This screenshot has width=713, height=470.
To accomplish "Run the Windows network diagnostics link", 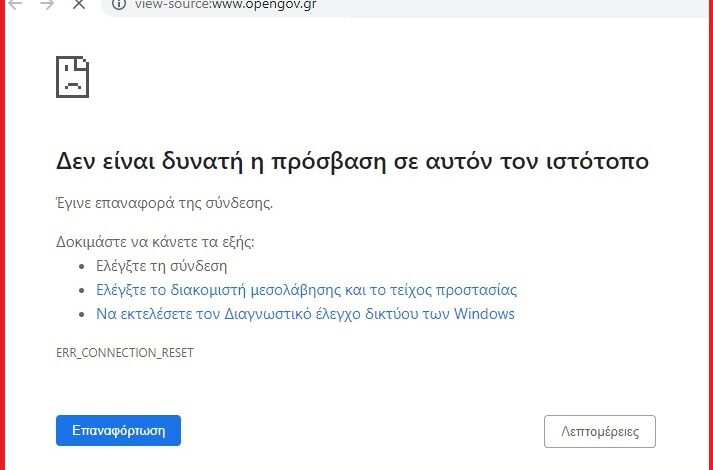I will pos(305,314).
